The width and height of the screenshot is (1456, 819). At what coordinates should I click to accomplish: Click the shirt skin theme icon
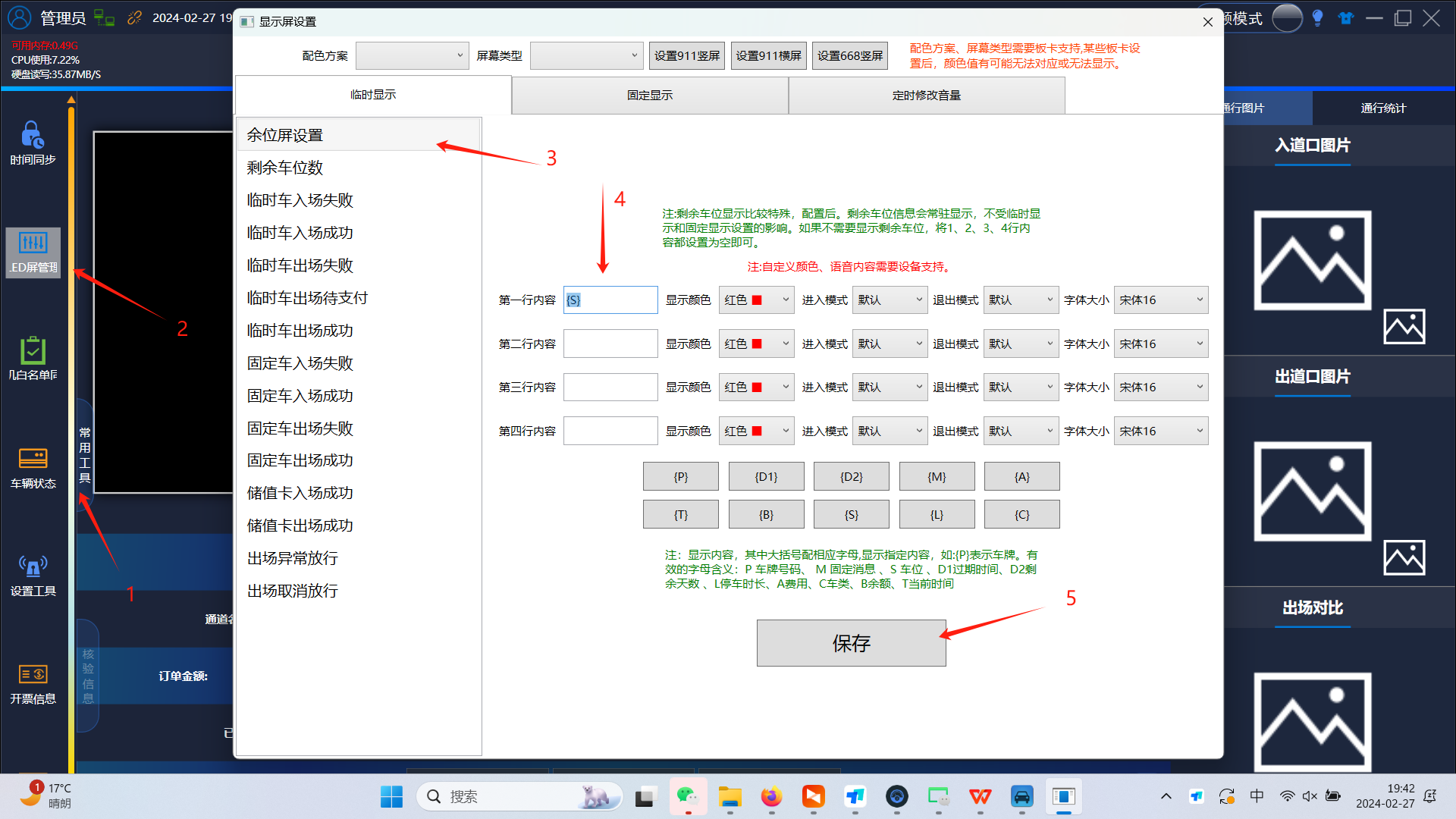click(1346, 18)
